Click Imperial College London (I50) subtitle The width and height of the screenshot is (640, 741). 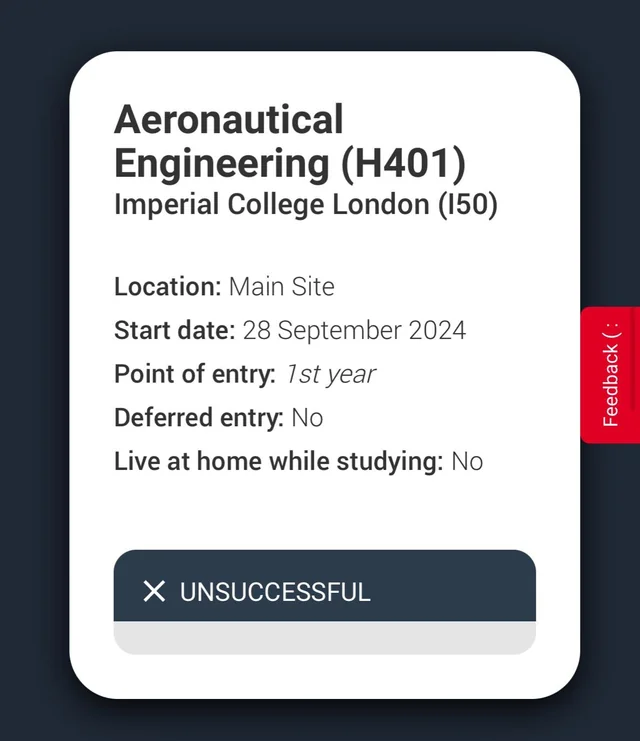click(306, 205)
